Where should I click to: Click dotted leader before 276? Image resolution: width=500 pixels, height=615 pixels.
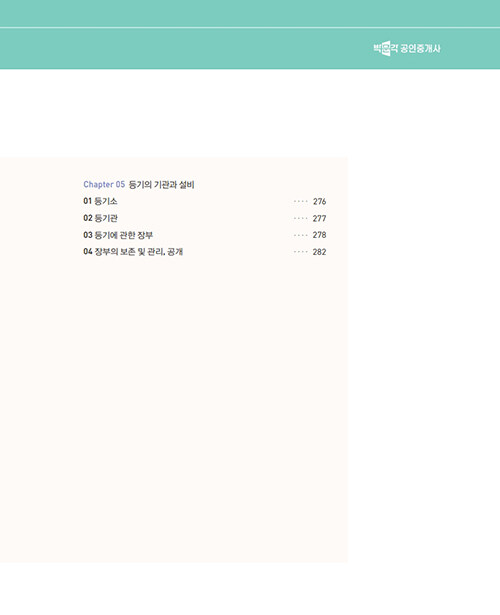(301, 202)
